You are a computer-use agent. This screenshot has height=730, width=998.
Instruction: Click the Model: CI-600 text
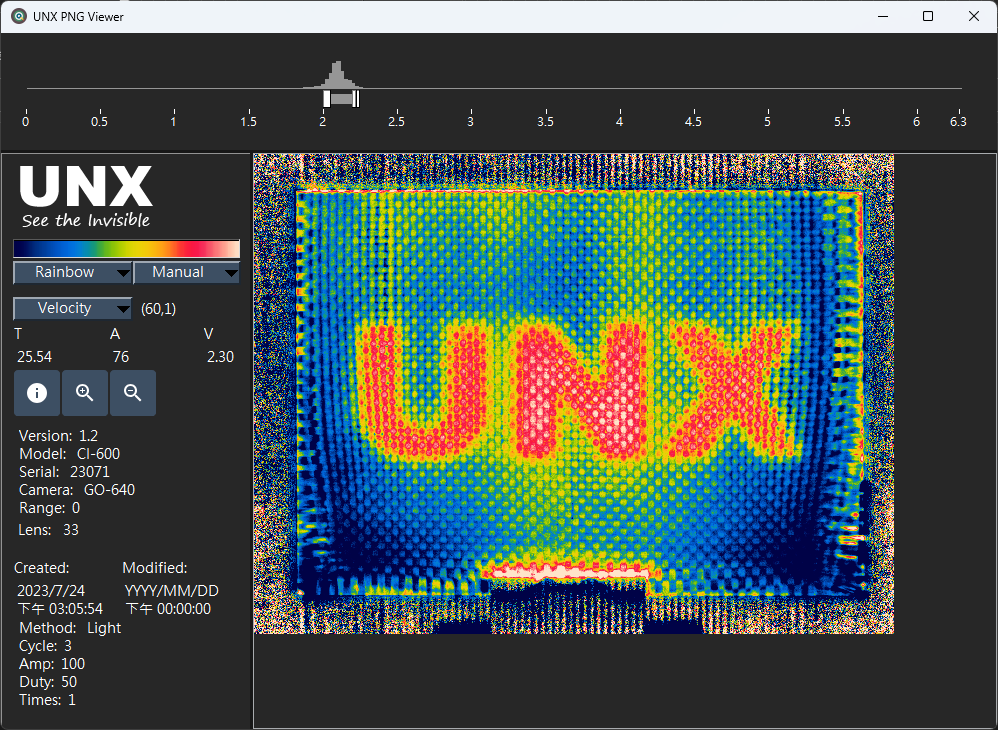click(x=69, y=454)
